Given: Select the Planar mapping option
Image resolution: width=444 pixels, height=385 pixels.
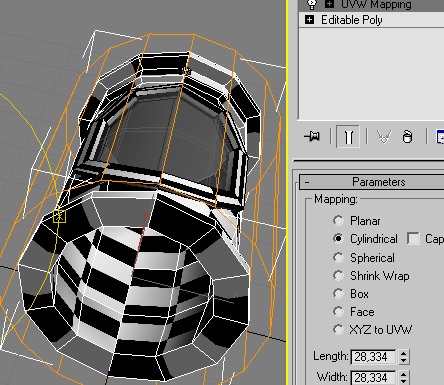Looking at the screenshot, I should pyautogui.click(x=338, y=220).
